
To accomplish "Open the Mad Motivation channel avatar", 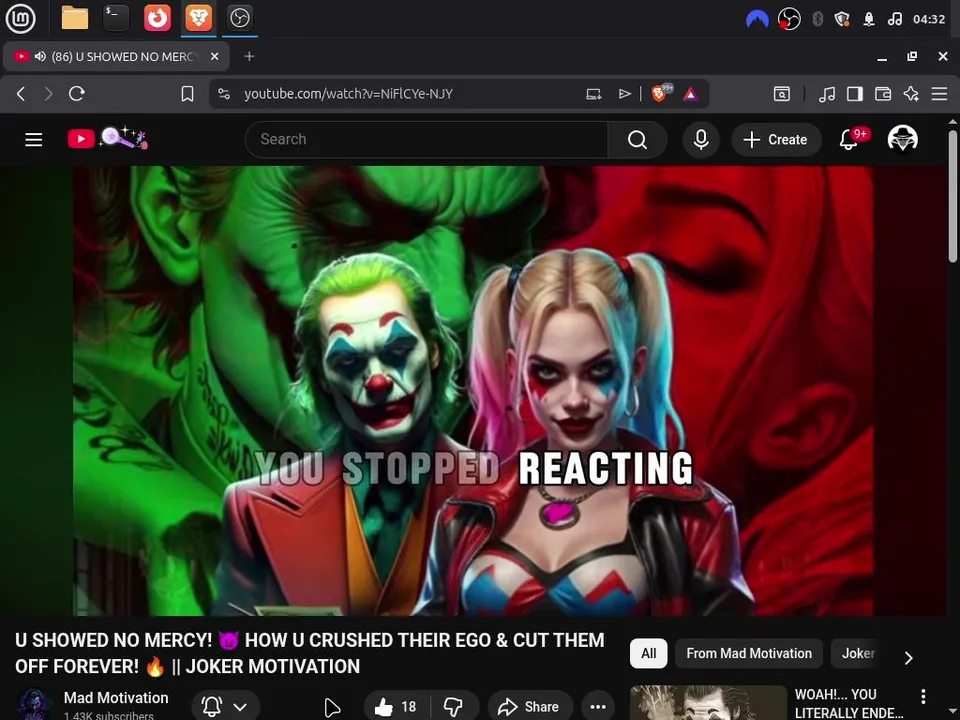I will 34,704.
